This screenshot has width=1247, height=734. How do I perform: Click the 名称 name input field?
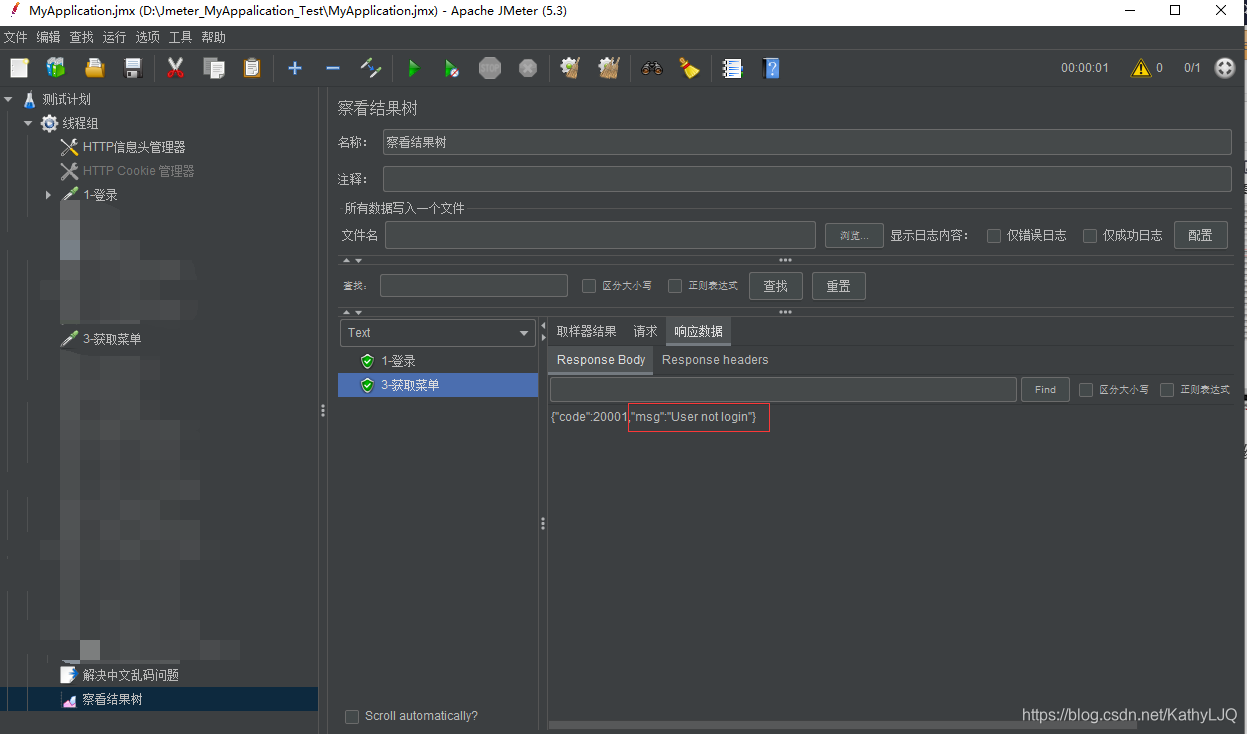(x=807, y=142)
